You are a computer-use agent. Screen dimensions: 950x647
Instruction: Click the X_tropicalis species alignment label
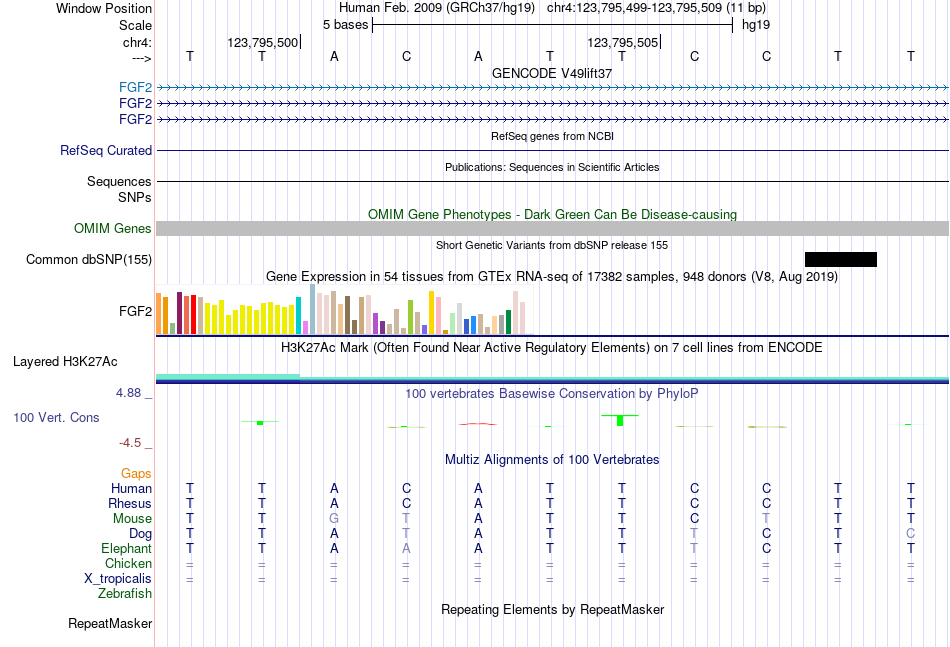click(118, 579)
